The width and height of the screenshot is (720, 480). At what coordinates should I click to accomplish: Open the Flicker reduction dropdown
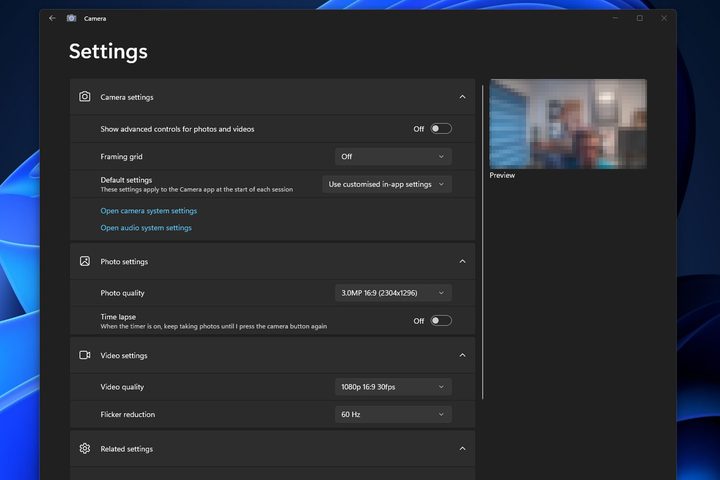[393, 414]
